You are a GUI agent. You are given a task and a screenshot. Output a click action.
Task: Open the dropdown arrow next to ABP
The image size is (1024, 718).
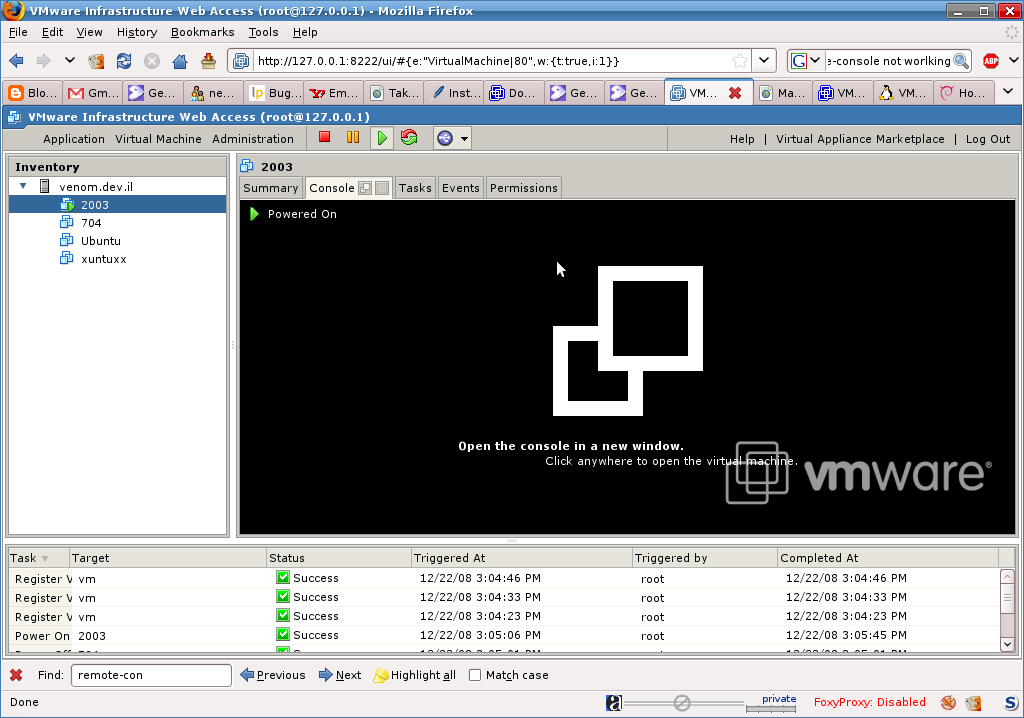point(1014,60)
